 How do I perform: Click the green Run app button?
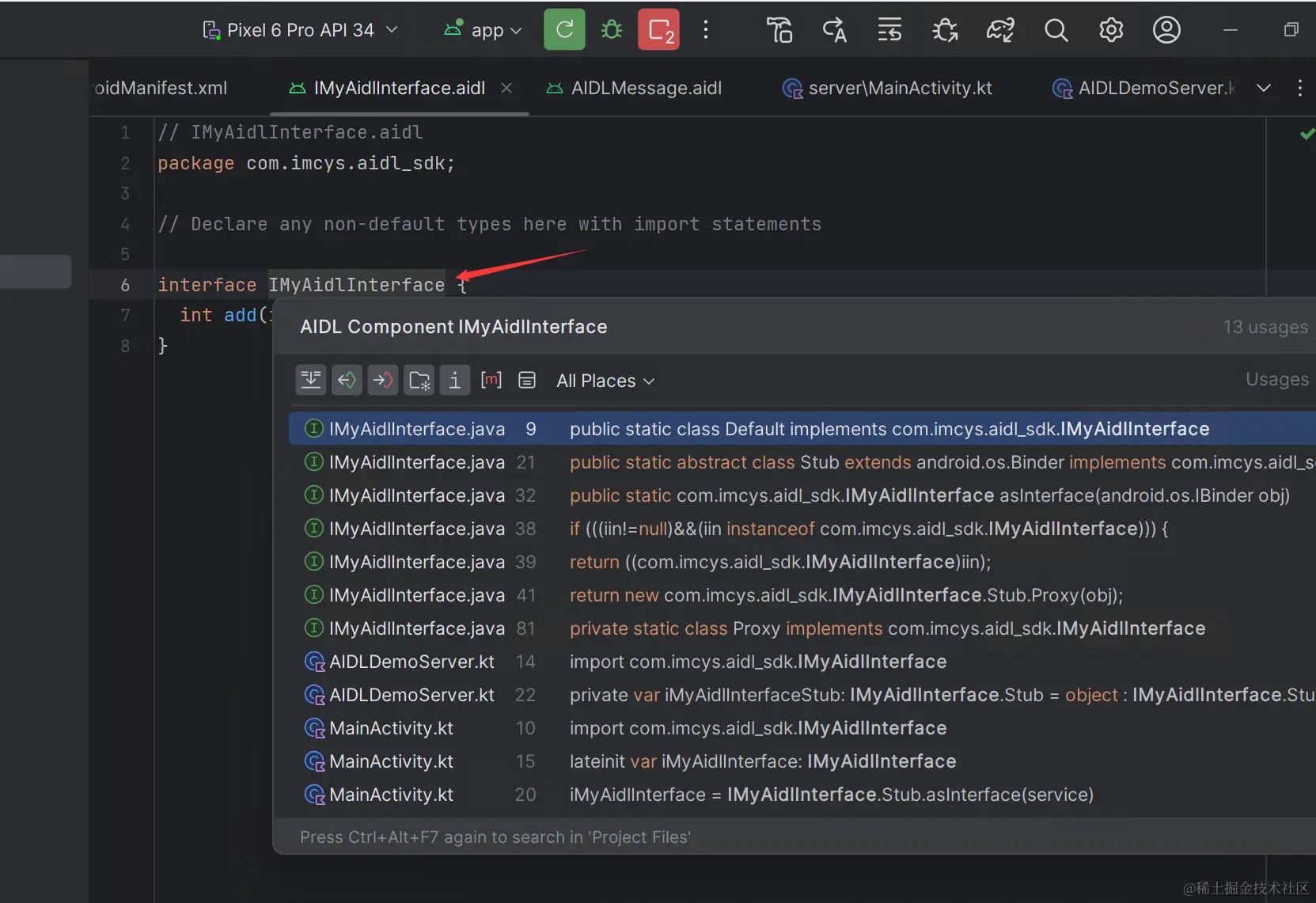pyautogui.click(x=564, y=30)
